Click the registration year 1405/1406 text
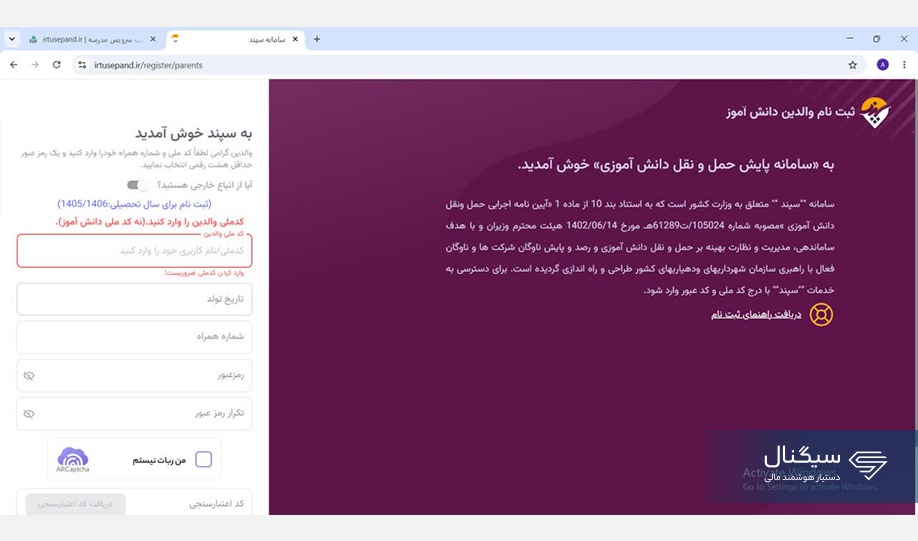The image size is (918, 541). click(x=134, y=204)
